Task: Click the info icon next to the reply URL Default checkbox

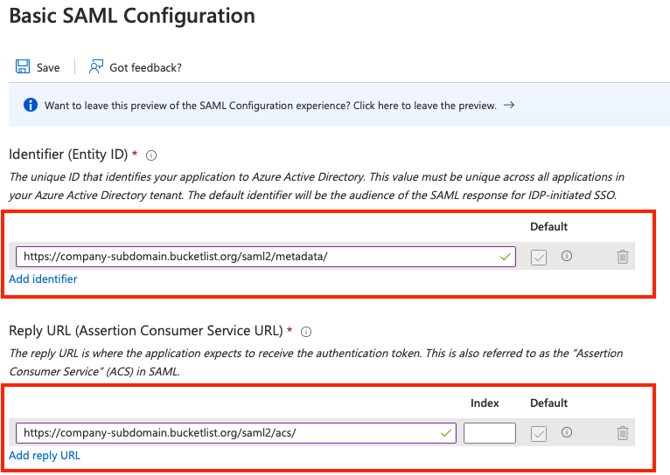Action: 567,433
